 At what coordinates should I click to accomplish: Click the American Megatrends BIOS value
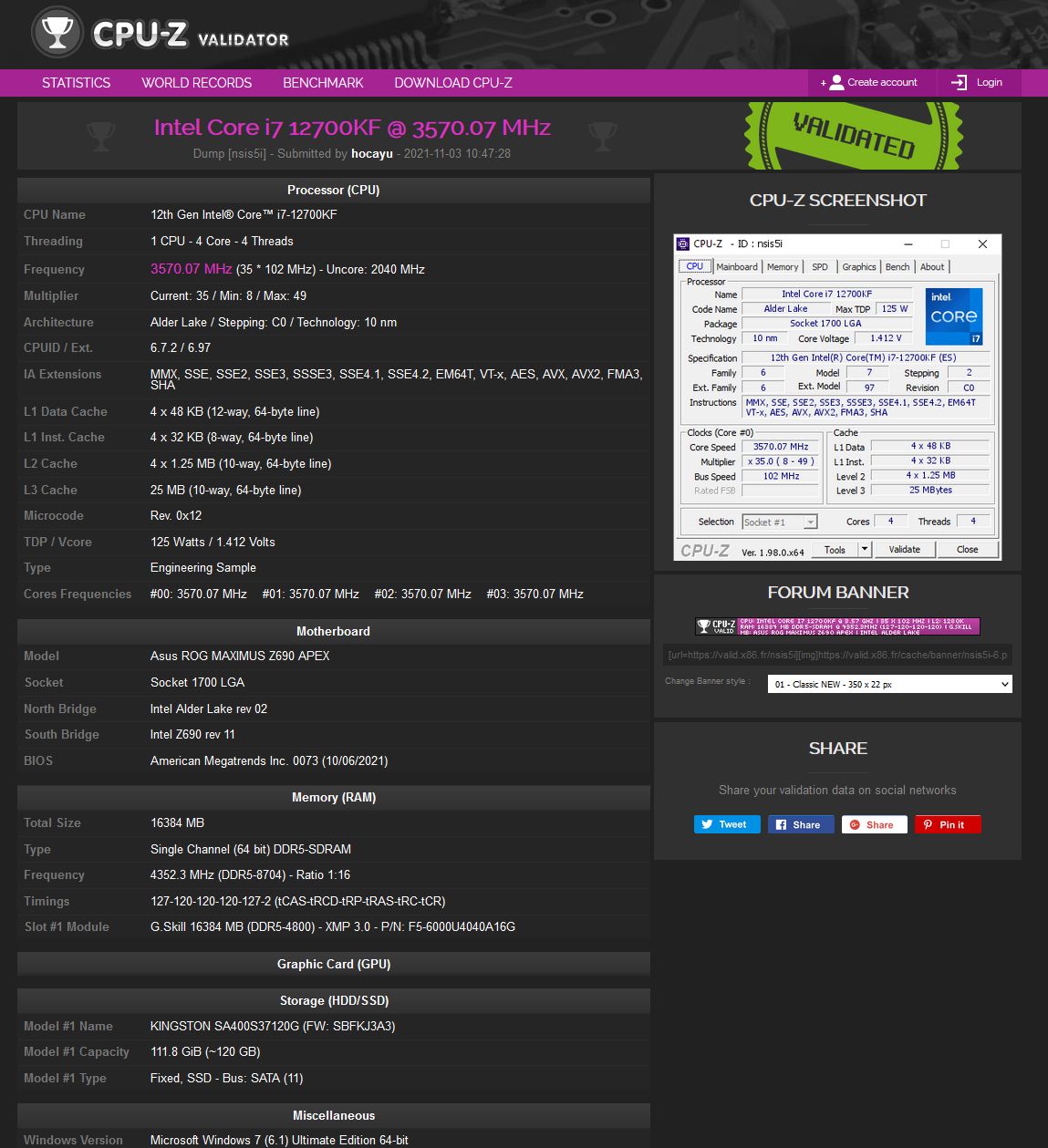point(269,760)
